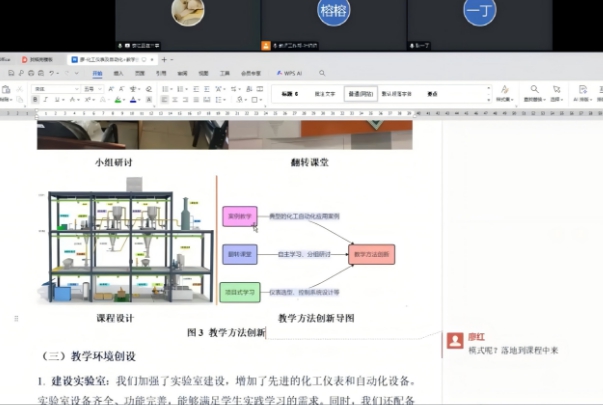Clear formatting with the eraser icon
The image size is (603, 405).
[149, 89]
